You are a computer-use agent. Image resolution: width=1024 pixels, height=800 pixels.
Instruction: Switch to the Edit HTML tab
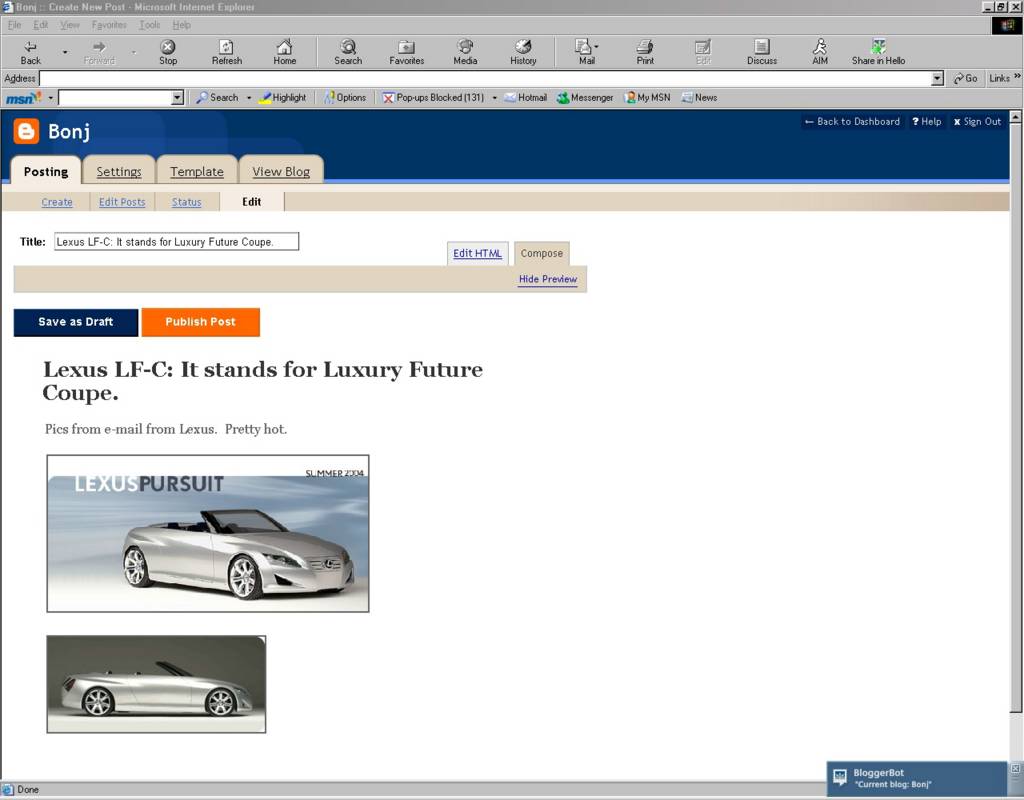point(477,253)
